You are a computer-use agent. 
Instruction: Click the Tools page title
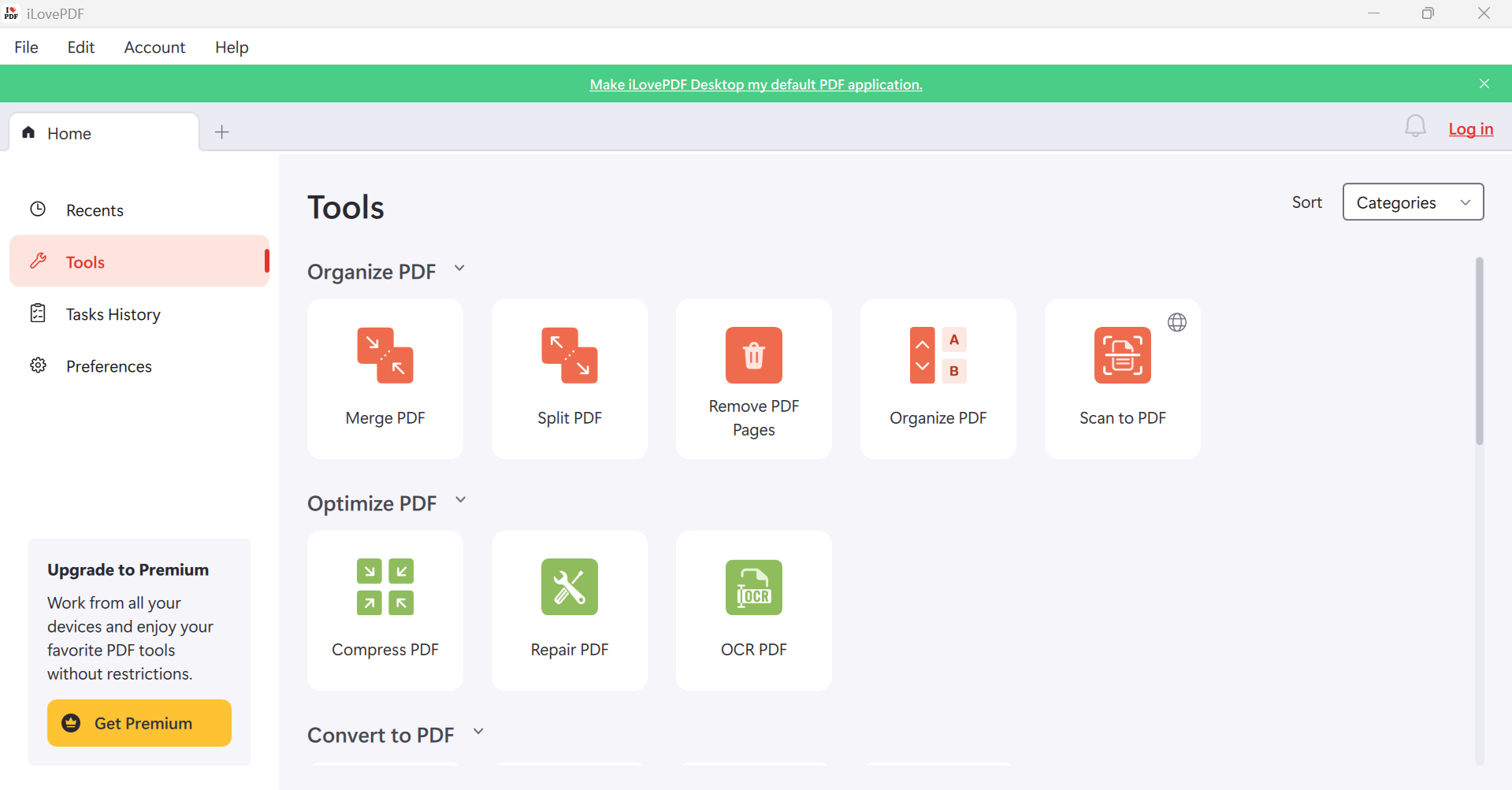(346, 208)
